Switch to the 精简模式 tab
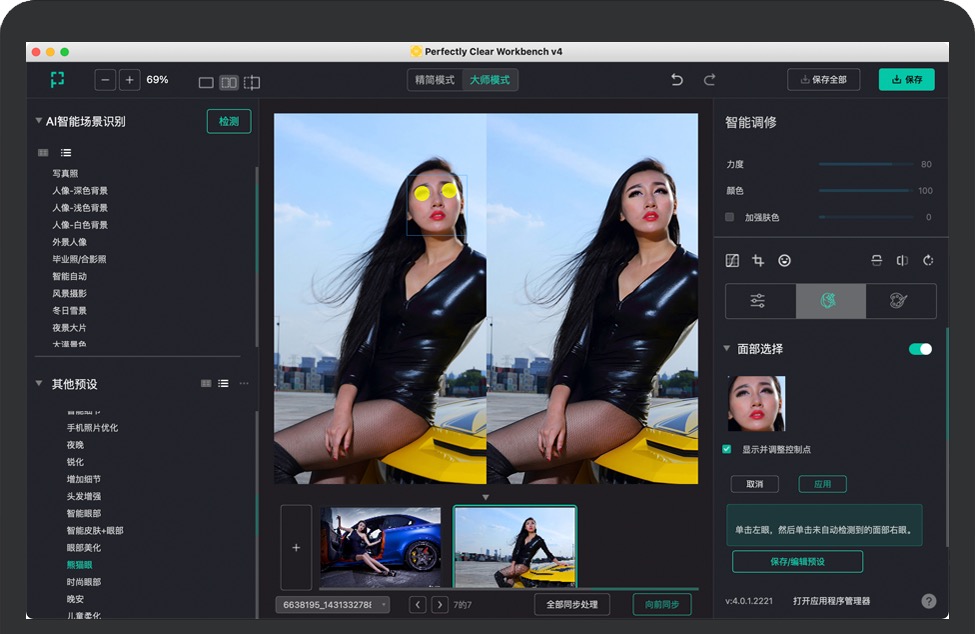The width and height of the screenshot is (975, 634). pyautogui.click(x=434, y=80)
